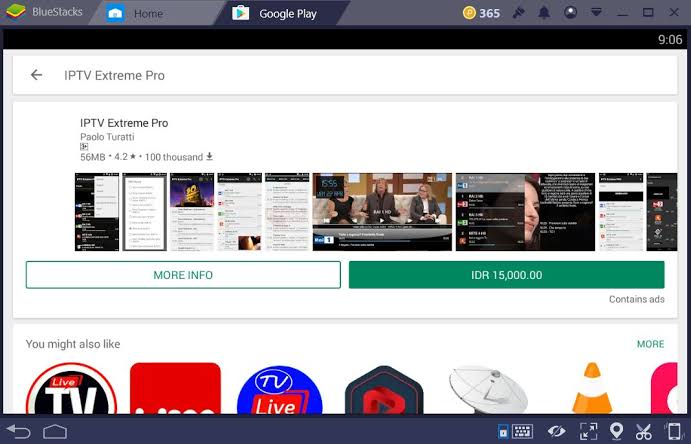Expand the title bar dropdown arrow menu

[596, 12]
